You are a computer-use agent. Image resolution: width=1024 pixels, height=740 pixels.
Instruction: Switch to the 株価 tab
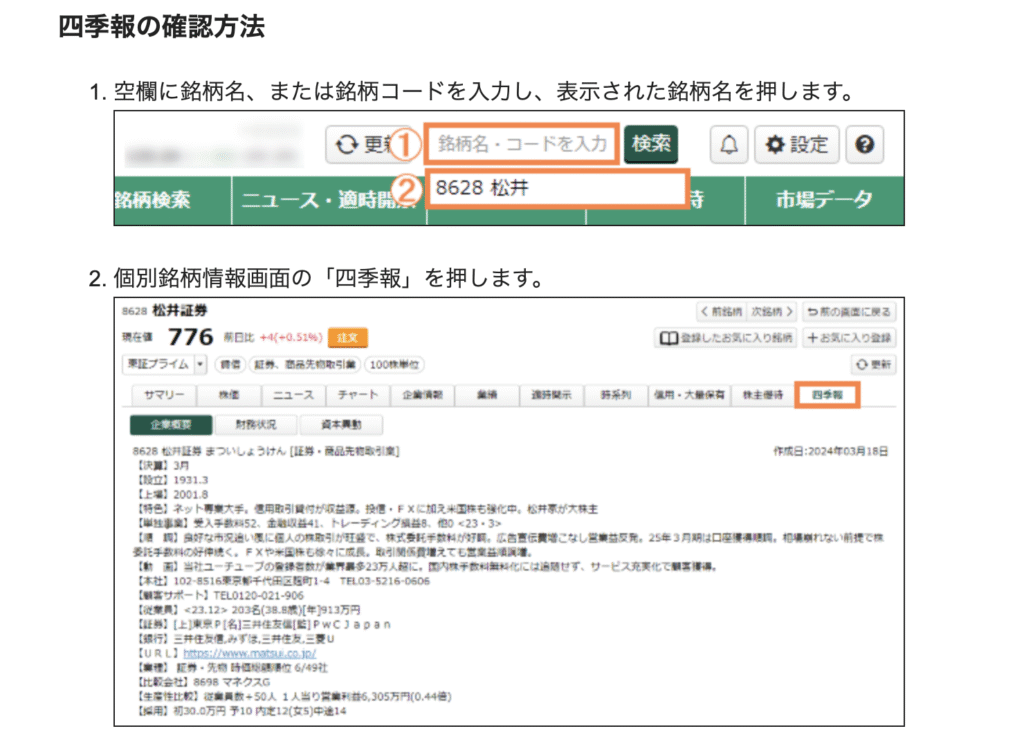(x=229, y=395)
